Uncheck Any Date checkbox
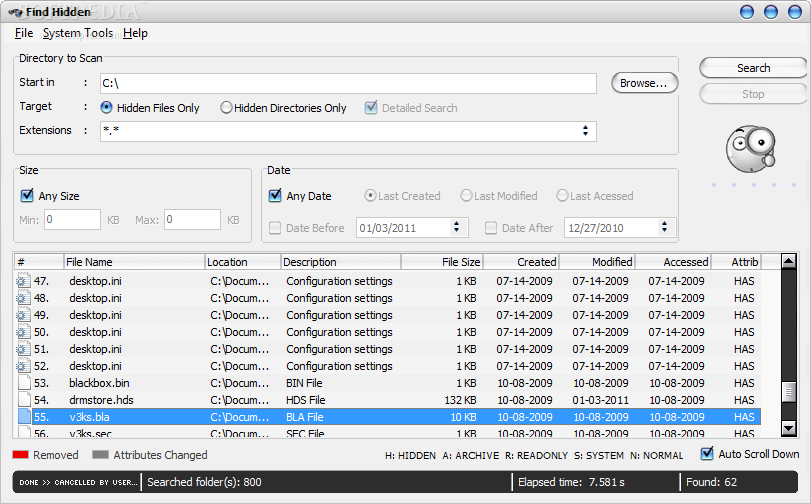This screenshot has height=504, width=811. pyautogui.click(x=275, y=196)
